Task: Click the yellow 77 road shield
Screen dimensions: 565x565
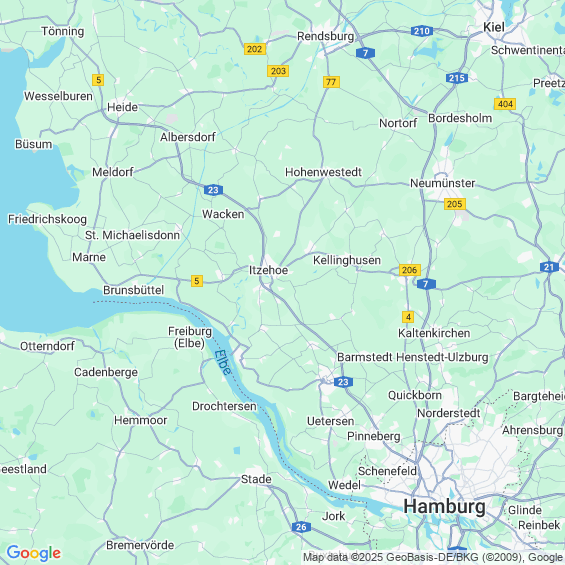Action: [331, 82]
